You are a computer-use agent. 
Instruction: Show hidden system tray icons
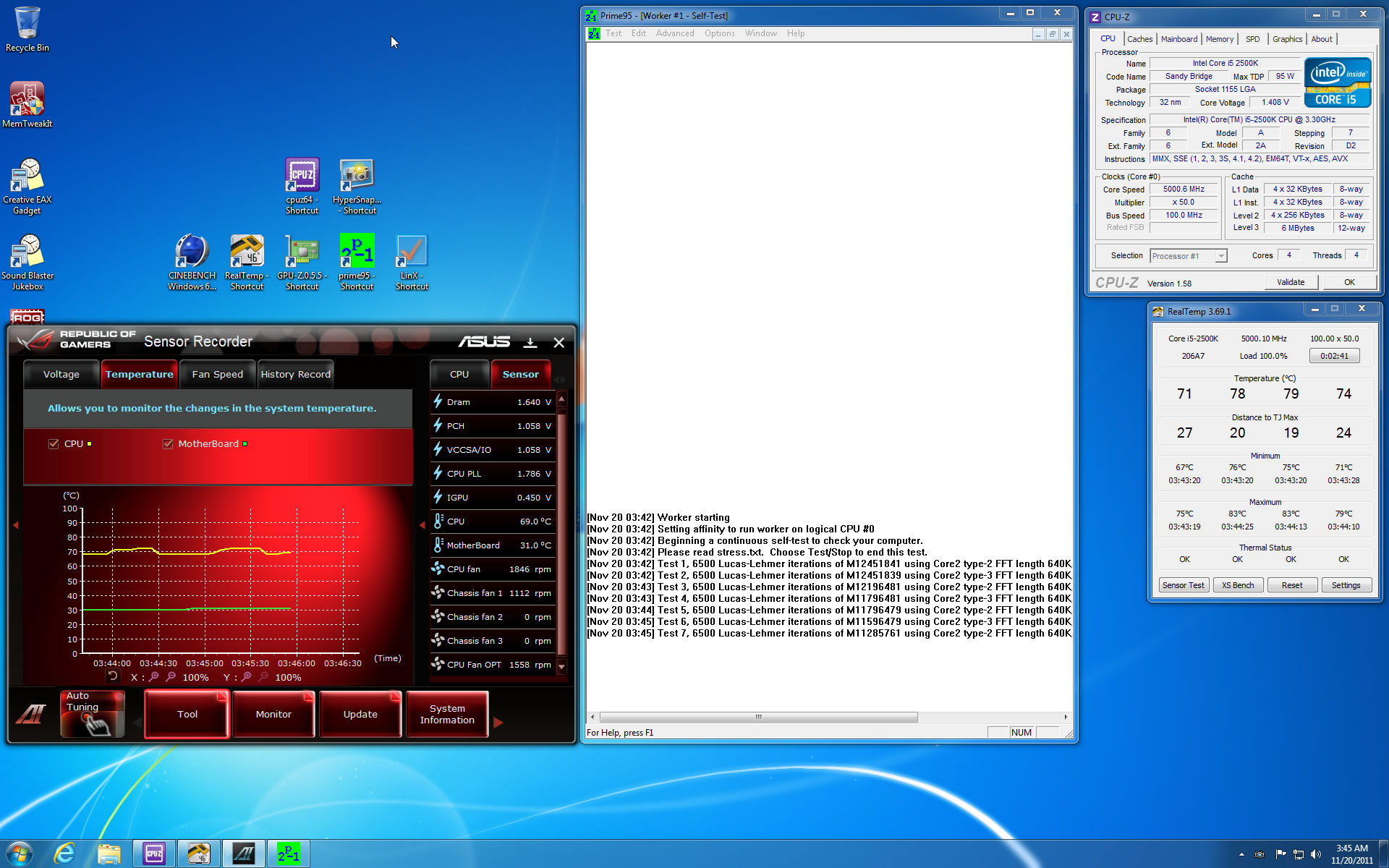click(1241, 854)
